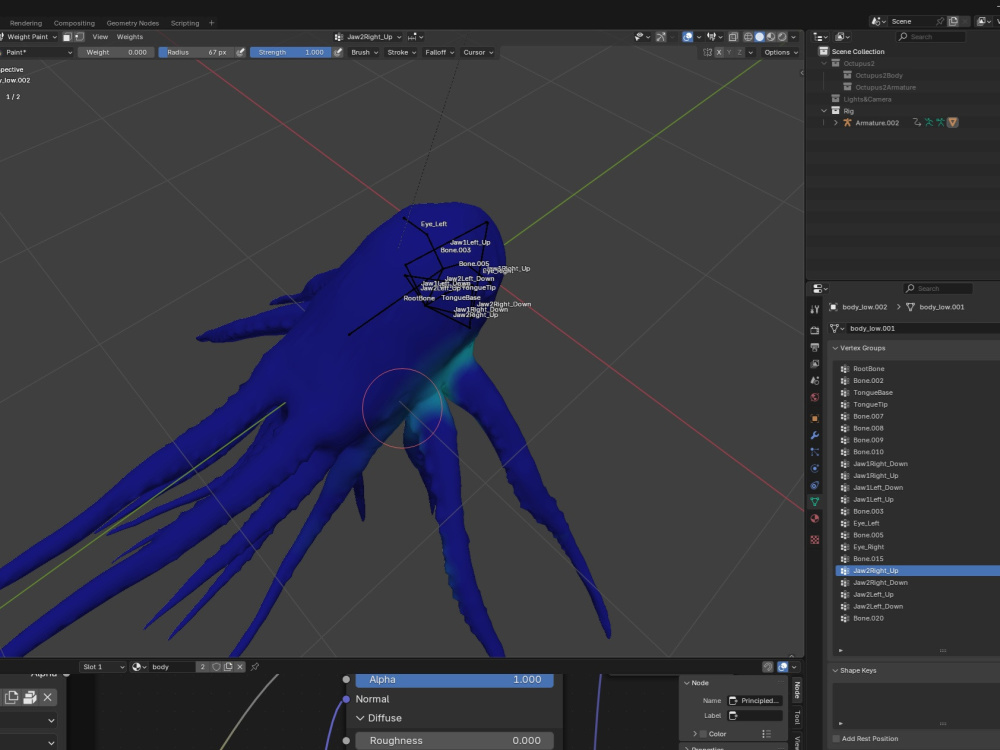The width and height of the screenshot is (1000, 750).
Task: Open the Weight Paint mode dropdown
Action: [x=29, y=37]
